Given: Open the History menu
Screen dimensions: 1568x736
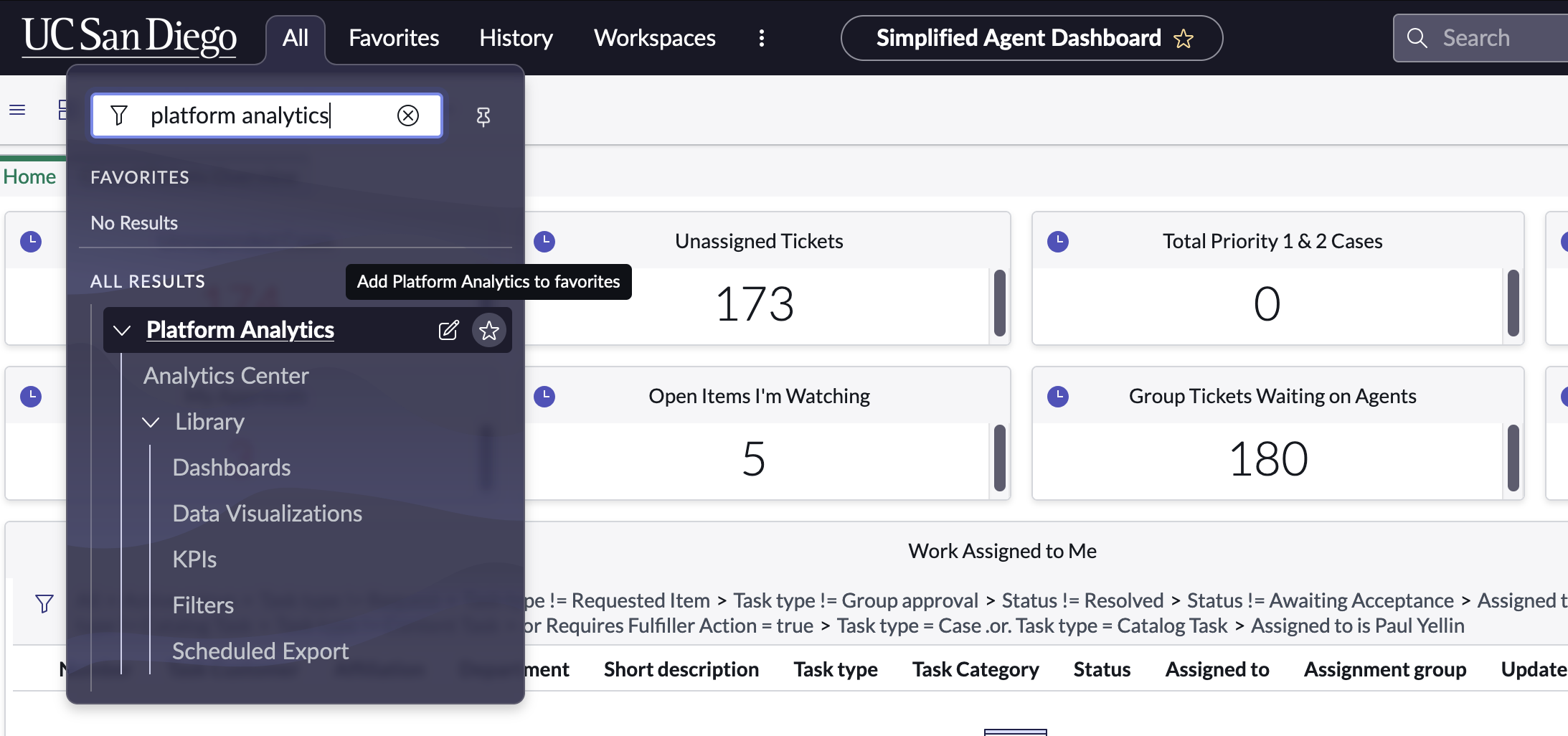Looking at the screenshot, I should pos(516,38).
